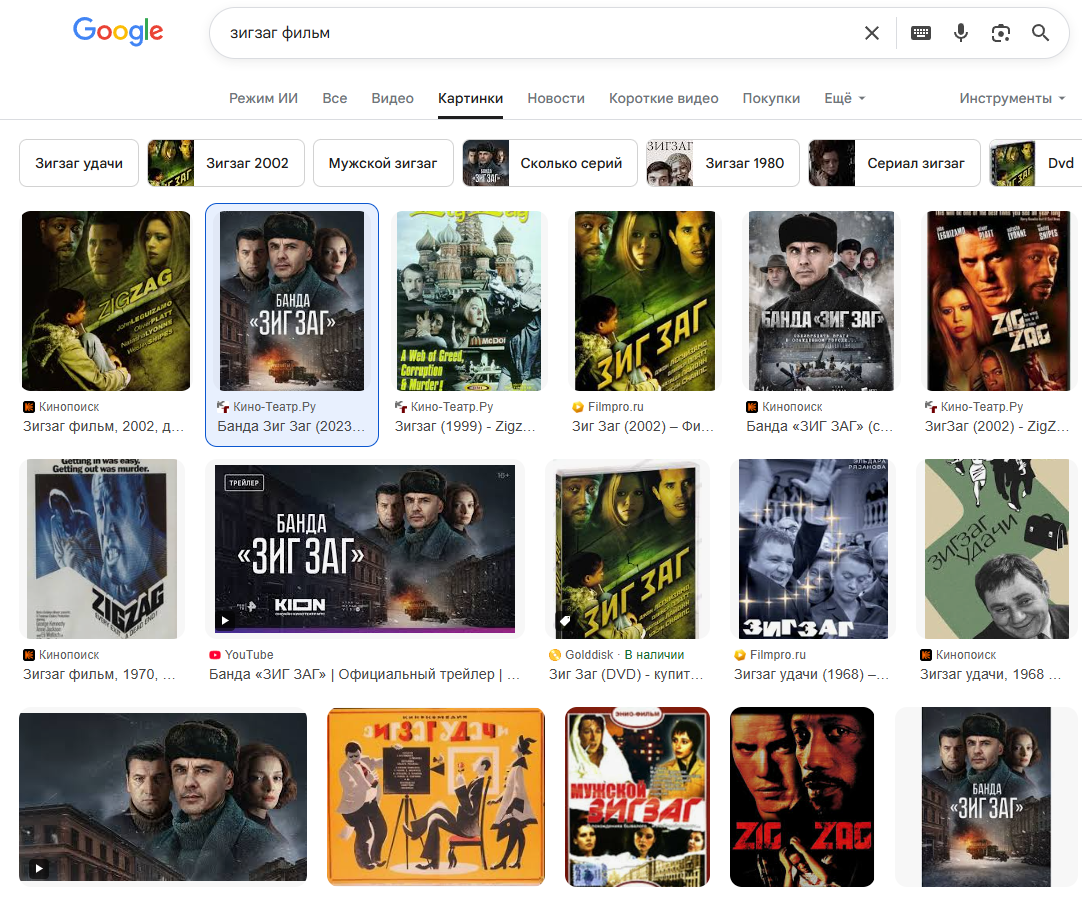Click Filmpro.ru favicon under Зиг Заг (2002)
Screen dimensions: 1082x897
tap(578, 407)
